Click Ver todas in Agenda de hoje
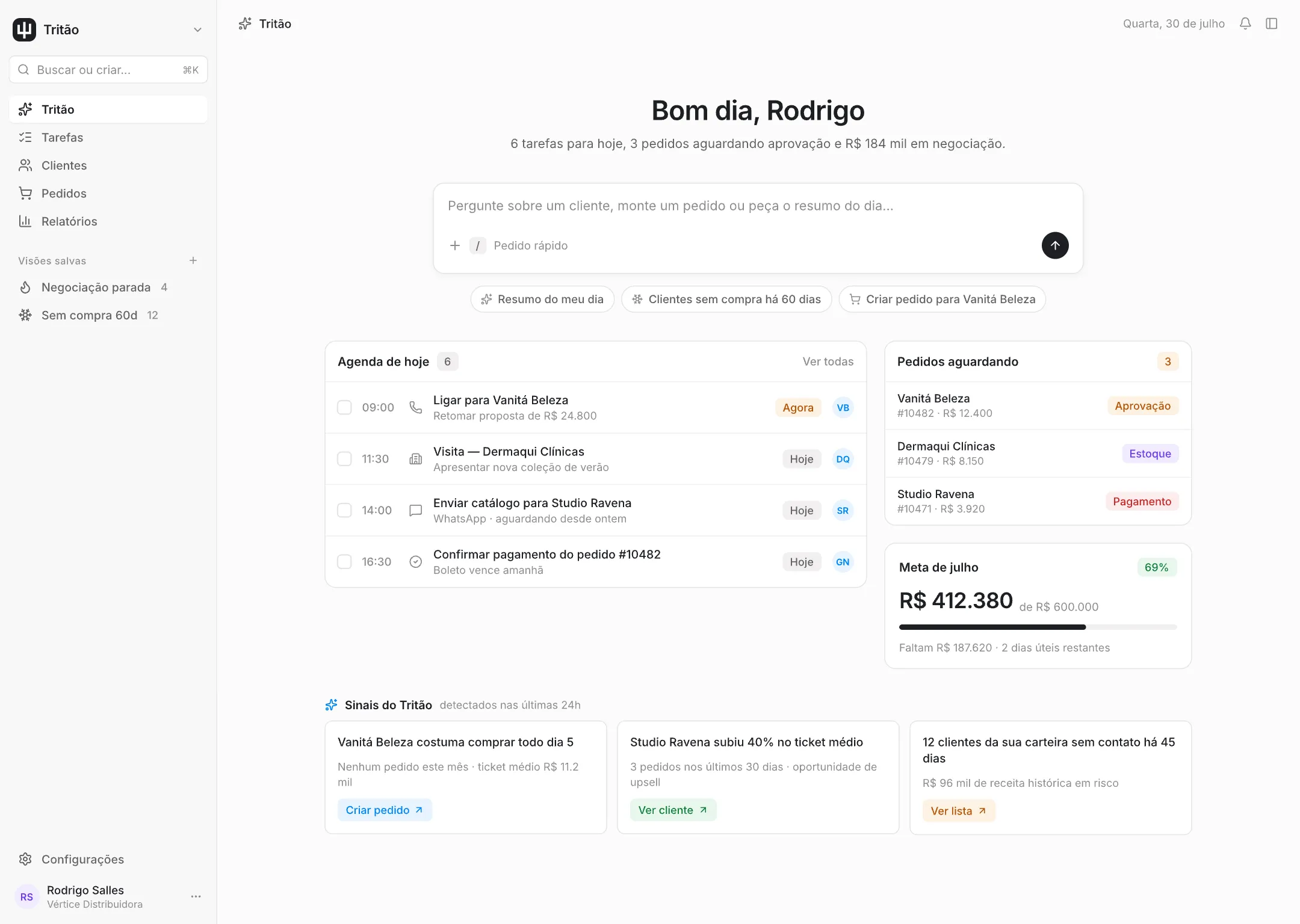 pos(828,362)
